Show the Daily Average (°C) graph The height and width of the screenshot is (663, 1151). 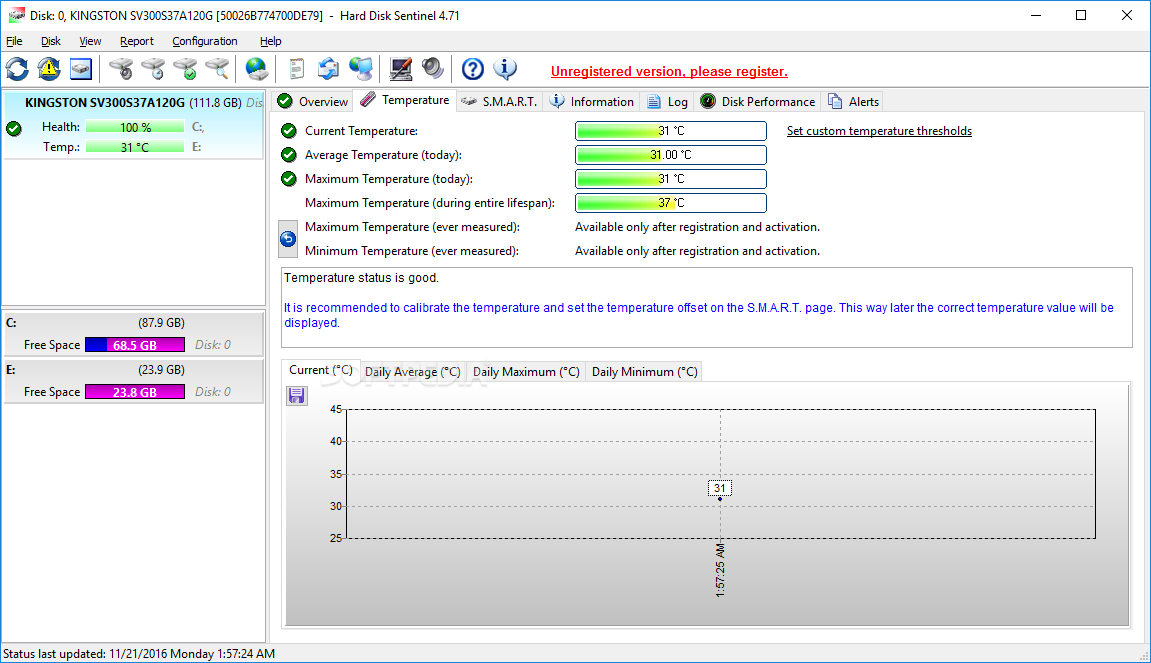(x=413, y=372)
